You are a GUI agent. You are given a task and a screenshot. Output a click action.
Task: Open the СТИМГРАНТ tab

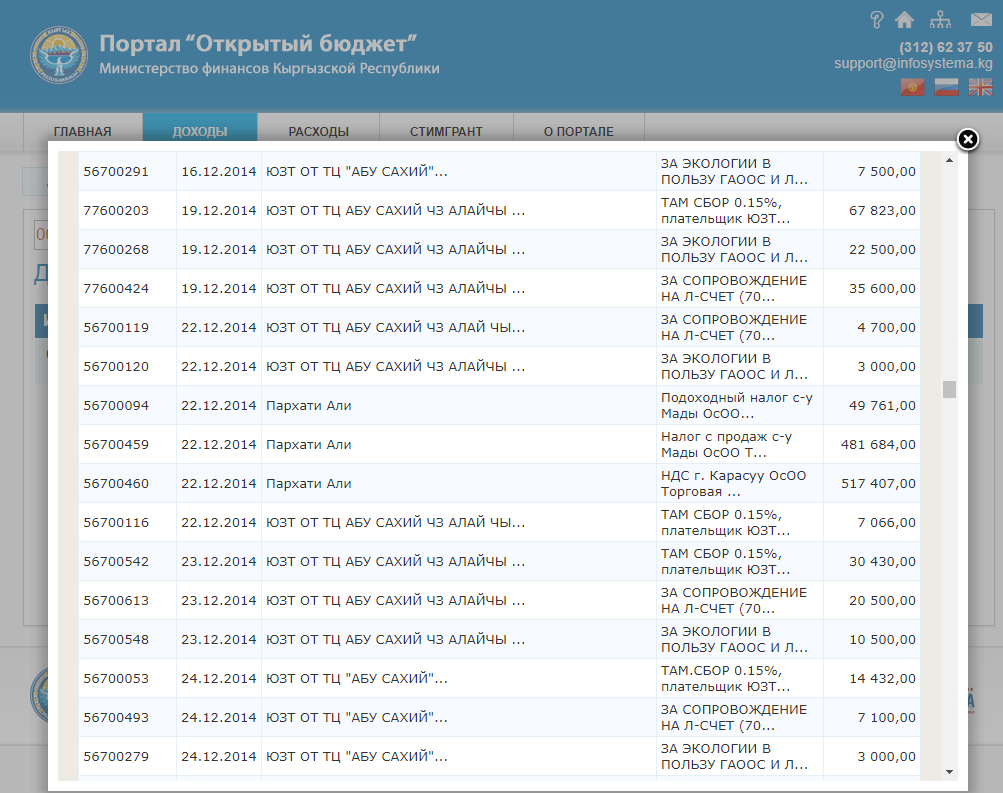coord(446,131)
